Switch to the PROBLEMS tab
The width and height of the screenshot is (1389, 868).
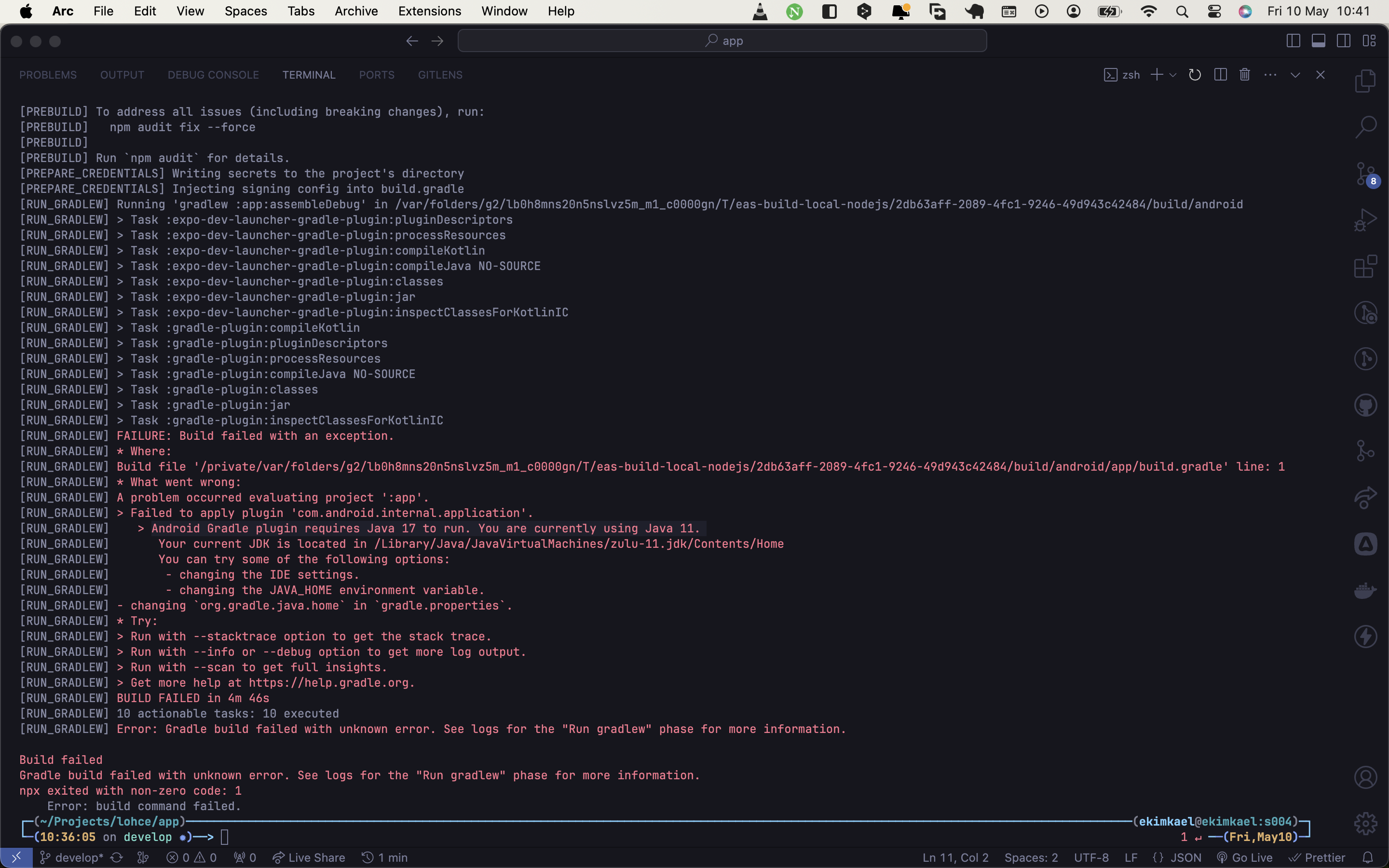[48, 75]
